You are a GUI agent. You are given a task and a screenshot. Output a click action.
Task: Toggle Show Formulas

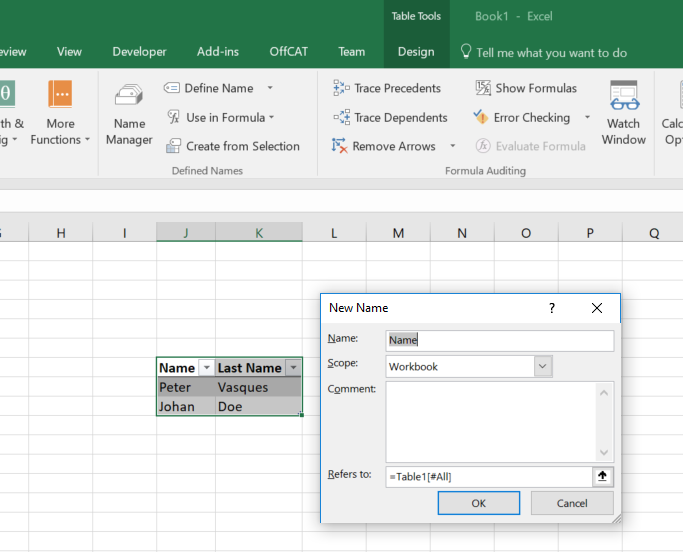point(526,88)
